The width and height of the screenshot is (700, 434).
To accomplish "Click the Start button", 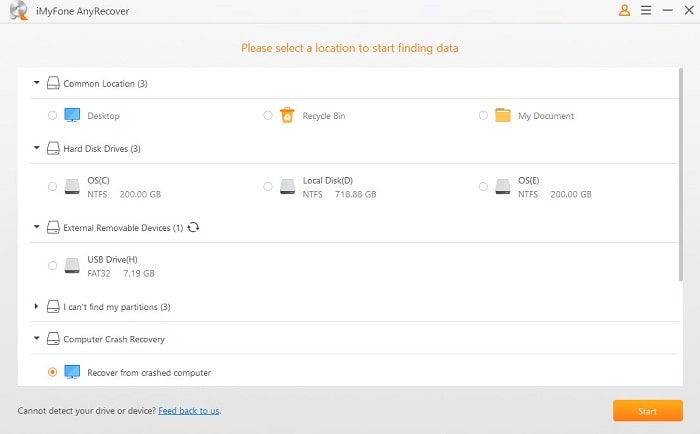I will pos(647,411).
